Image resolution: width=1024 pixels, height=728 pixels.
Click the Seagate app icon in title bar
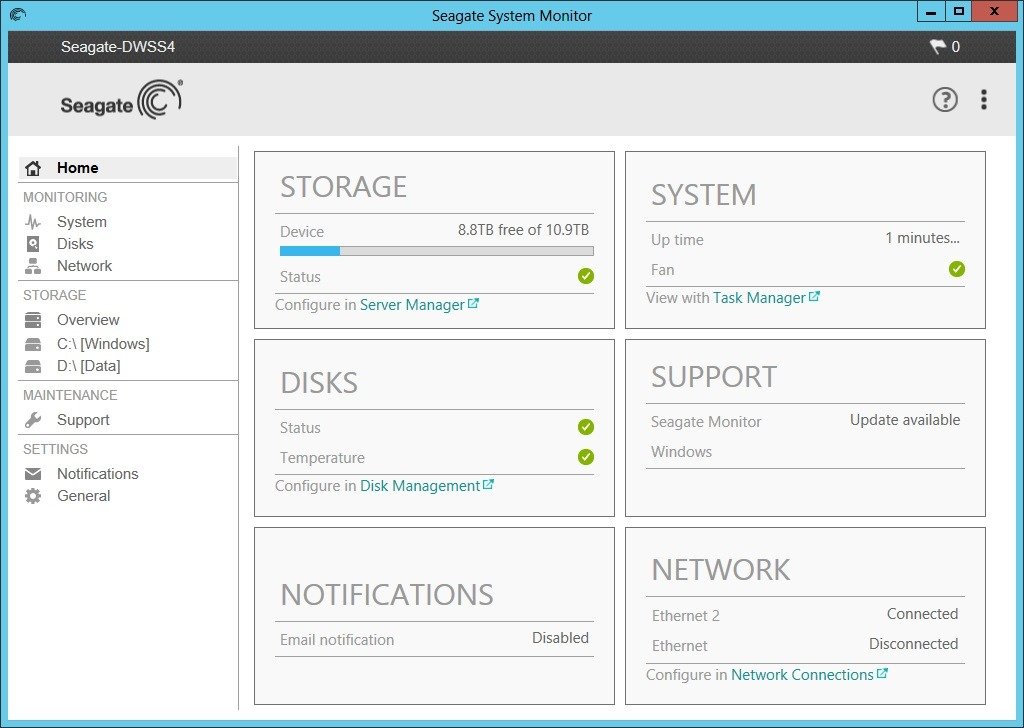click(x=18, y=14)
